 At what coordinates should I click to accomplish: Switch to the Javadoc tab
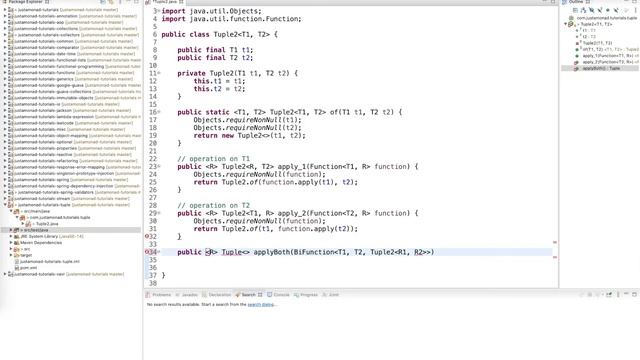pos(187,295)
